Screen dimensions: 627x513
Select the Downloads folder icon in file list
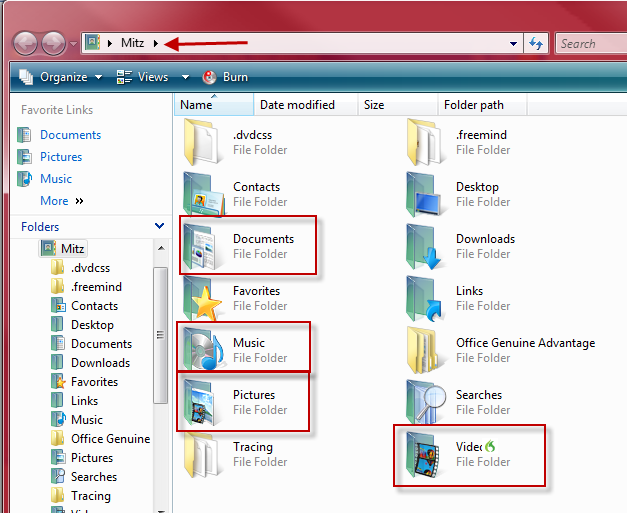[x=424, y=246]
